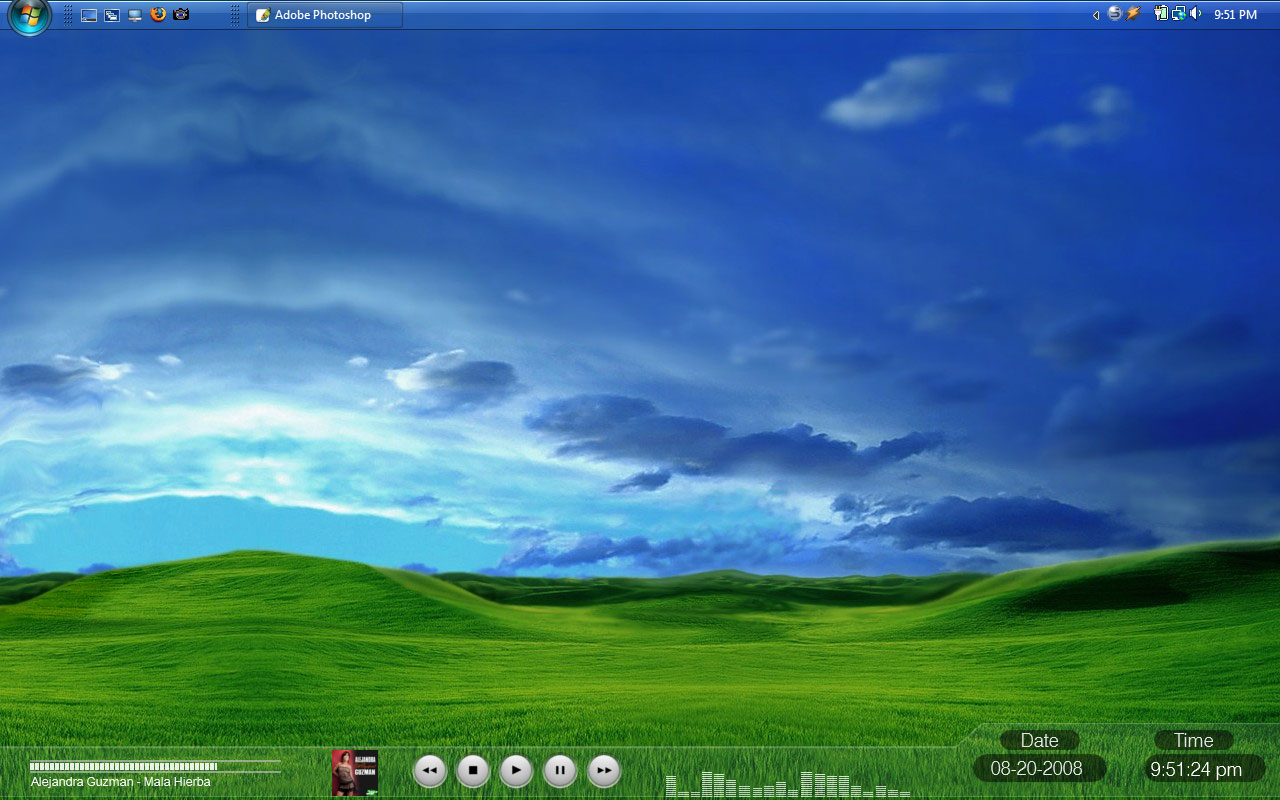Click the Switch between windows icon

click(x=112, y=15)
